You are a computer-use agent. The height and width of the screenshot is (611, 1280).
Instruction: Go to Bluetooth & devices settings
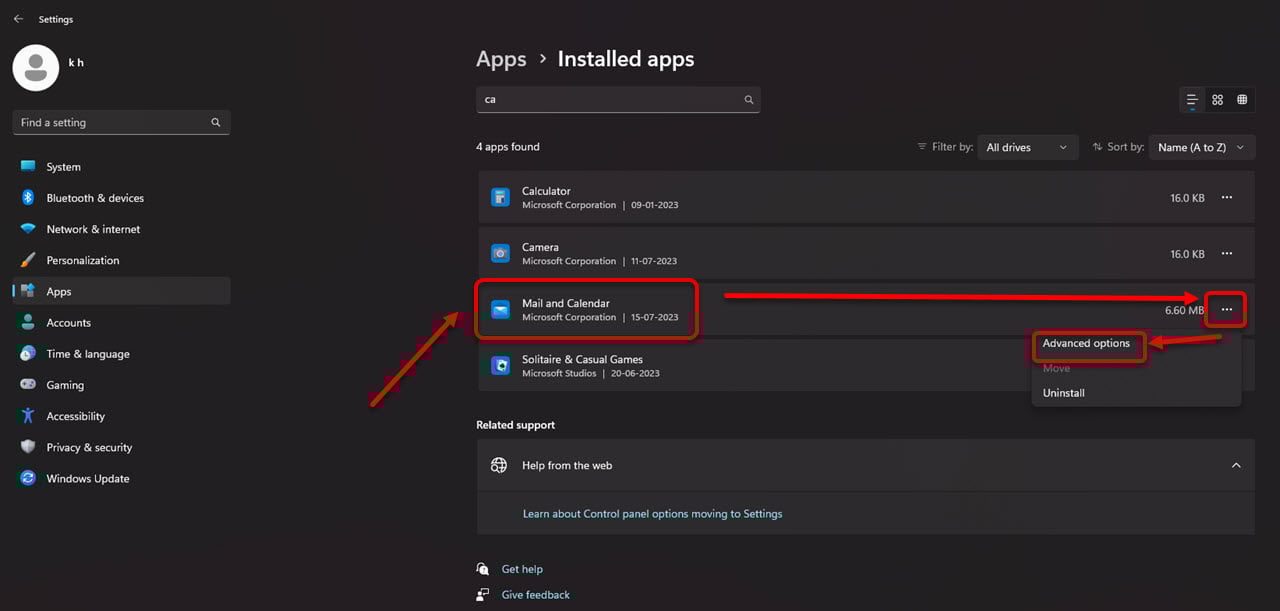(95, 198)
